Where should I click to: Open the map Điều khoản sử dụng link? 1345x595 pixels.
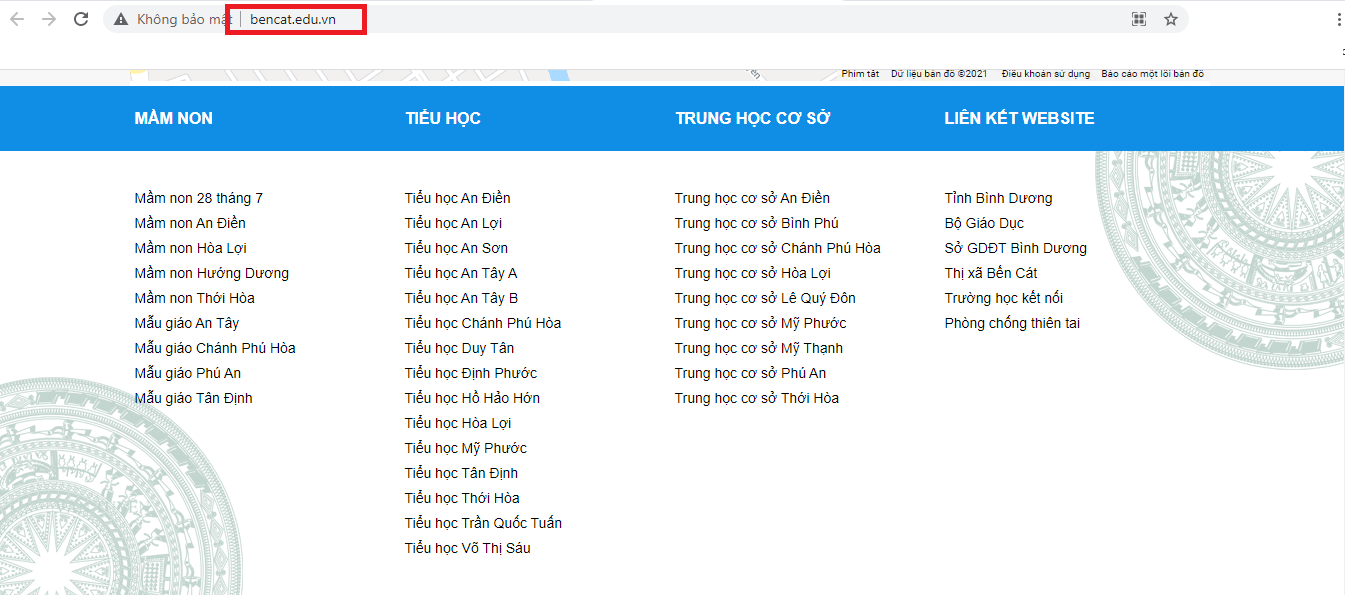point(1046,74)
